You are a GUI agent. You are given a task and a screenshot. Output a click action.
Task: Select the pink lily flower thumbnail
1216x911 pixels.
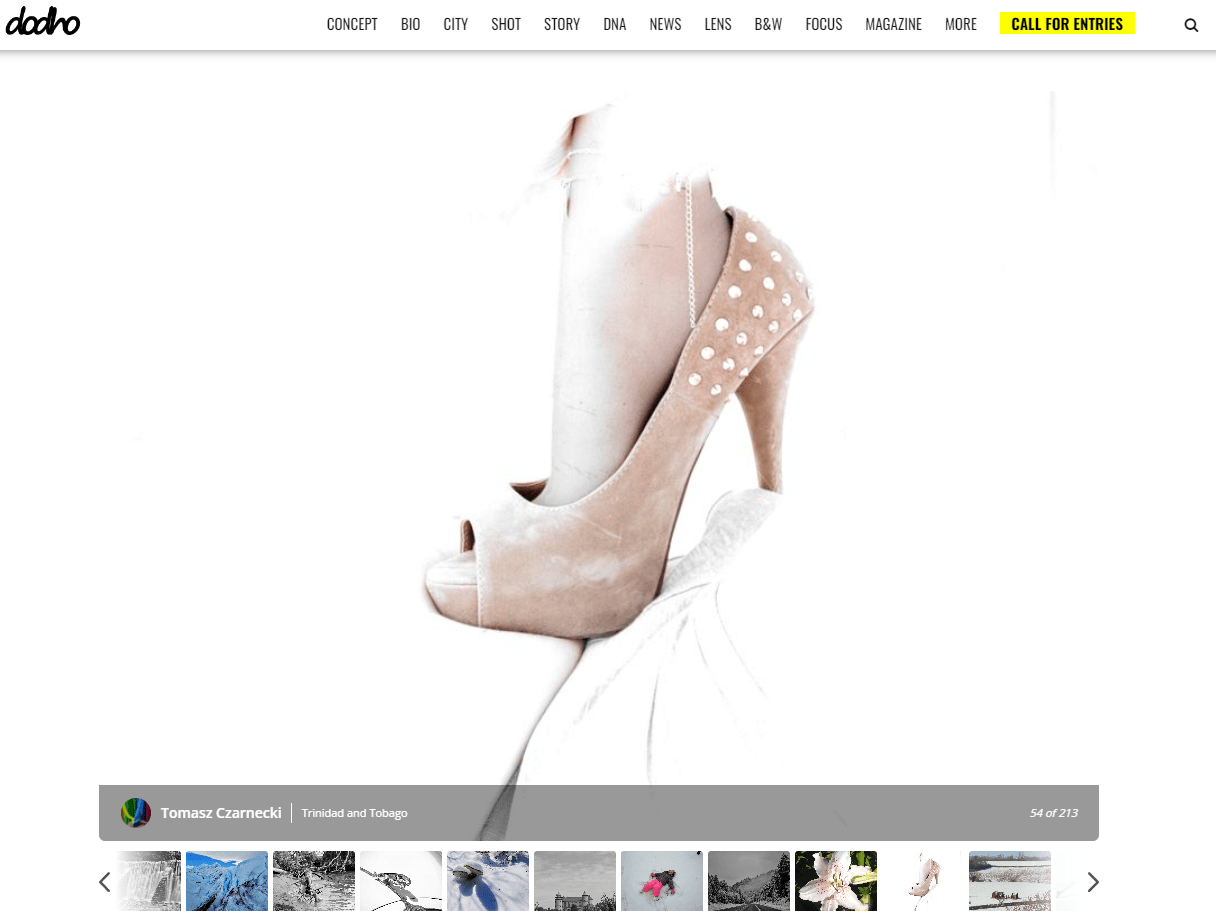tap(836, 881)
